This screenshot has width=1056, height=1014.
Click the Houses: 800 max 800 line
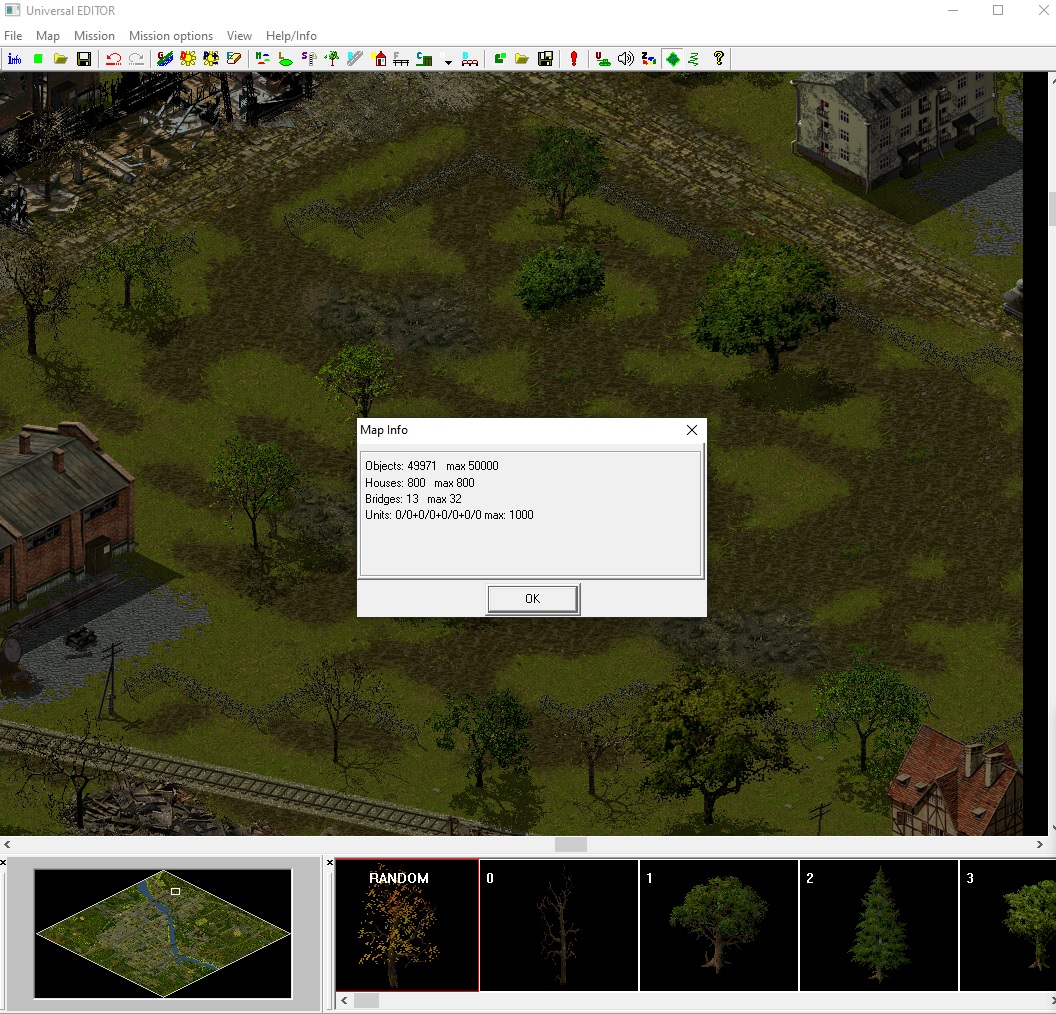(x=420, y=483)
